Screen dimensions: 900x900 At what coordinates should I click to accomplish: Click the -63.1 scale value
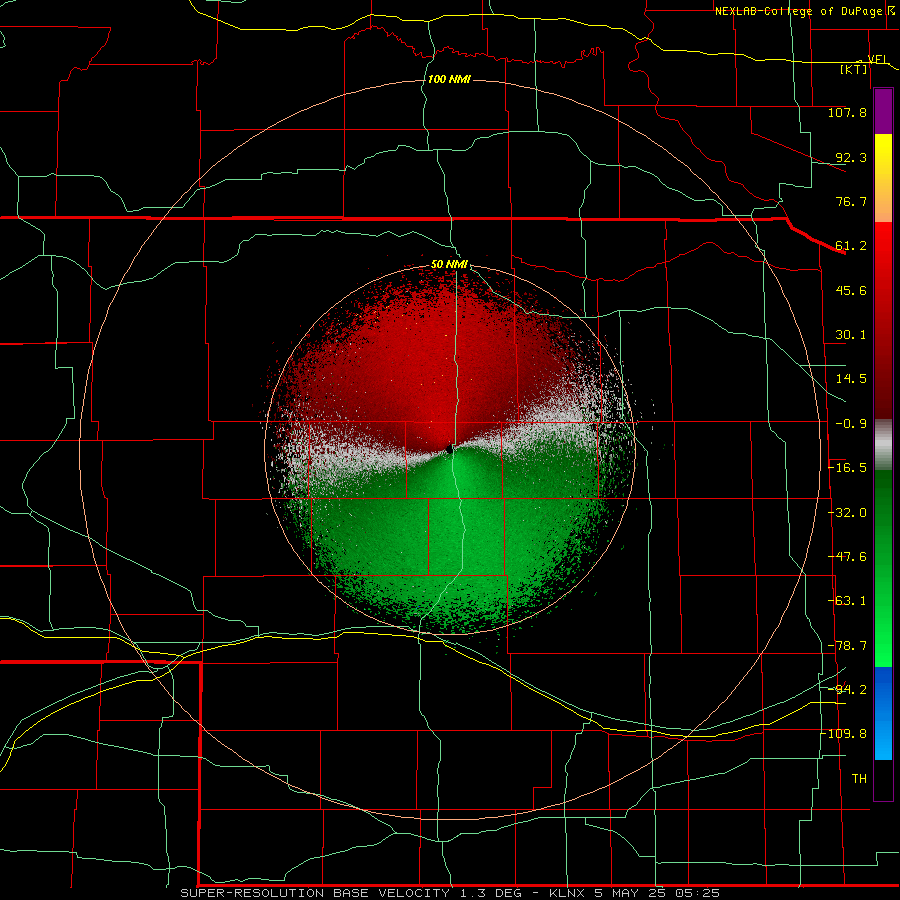(847, 601)
